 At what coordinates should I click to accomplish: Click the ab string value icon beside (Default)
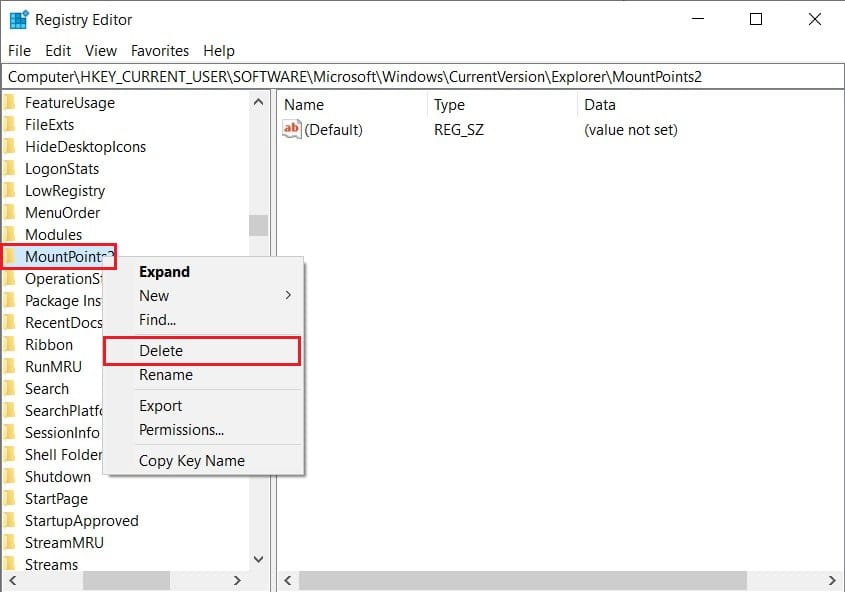pyautogui.click(x=292, y=128)
